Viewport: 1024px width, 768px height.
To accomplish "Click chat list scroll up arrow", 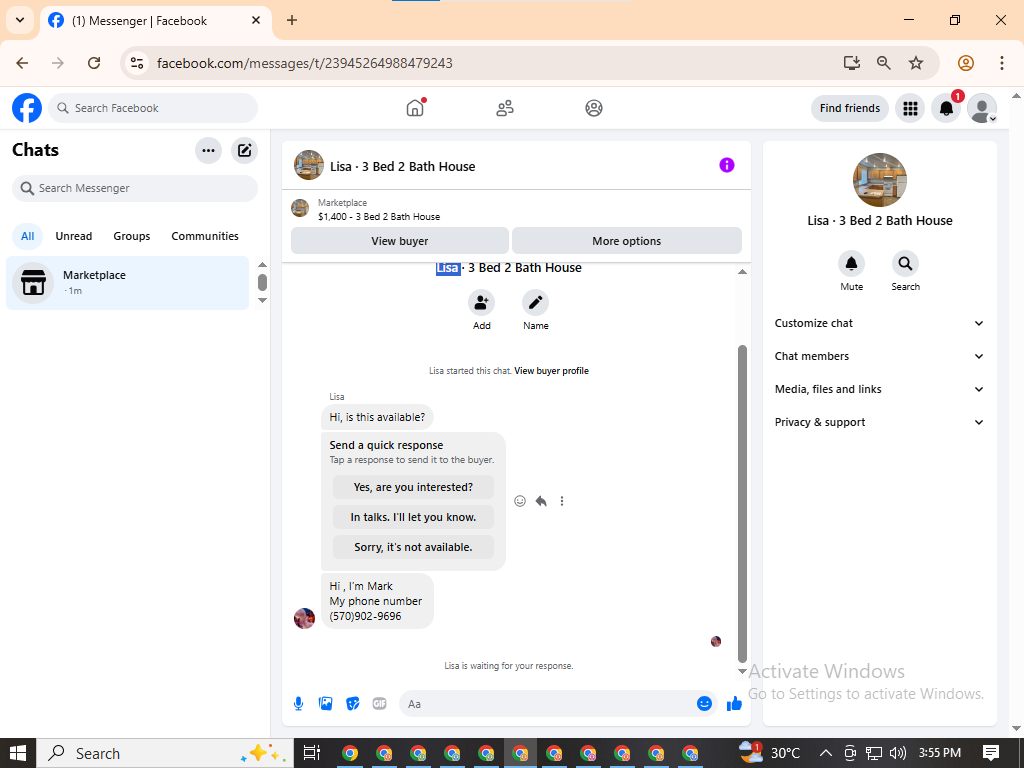I will (x=263, y=264).
